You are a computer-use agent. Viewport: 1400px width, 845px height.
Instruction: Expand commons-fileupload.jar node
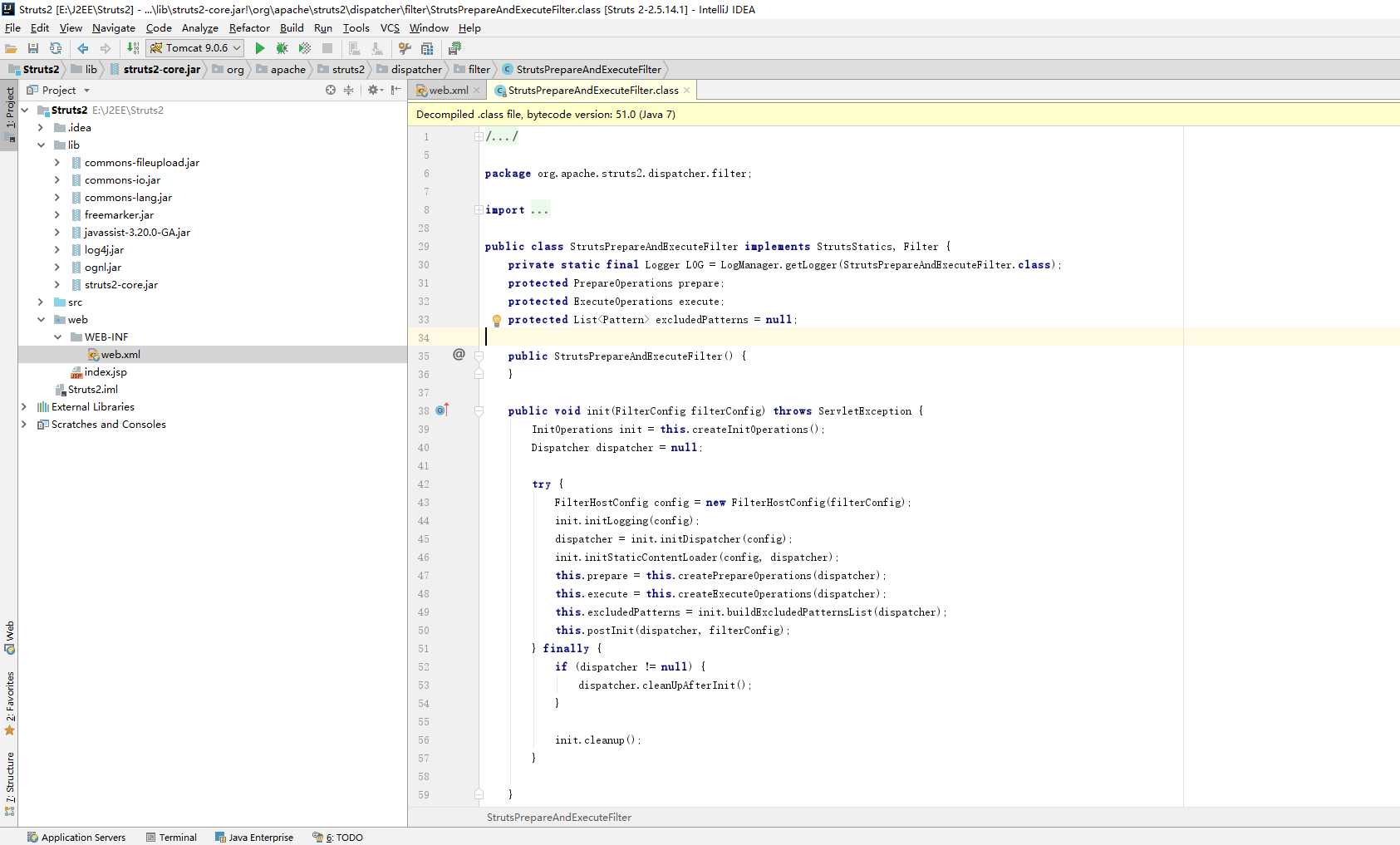tap(56, 162)
